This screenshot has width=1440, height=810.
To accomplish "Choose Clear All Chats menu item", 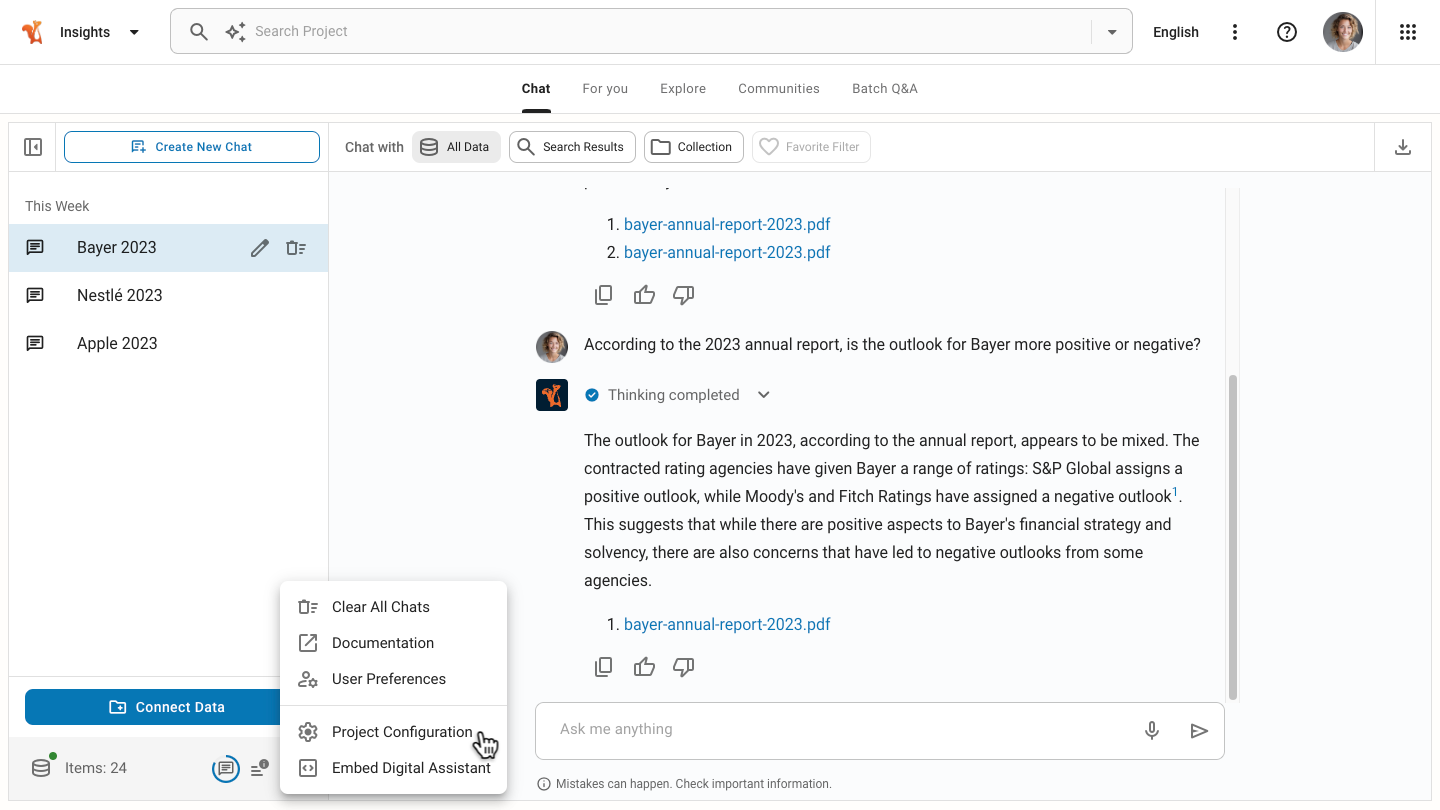I will [x=393, y=607].
